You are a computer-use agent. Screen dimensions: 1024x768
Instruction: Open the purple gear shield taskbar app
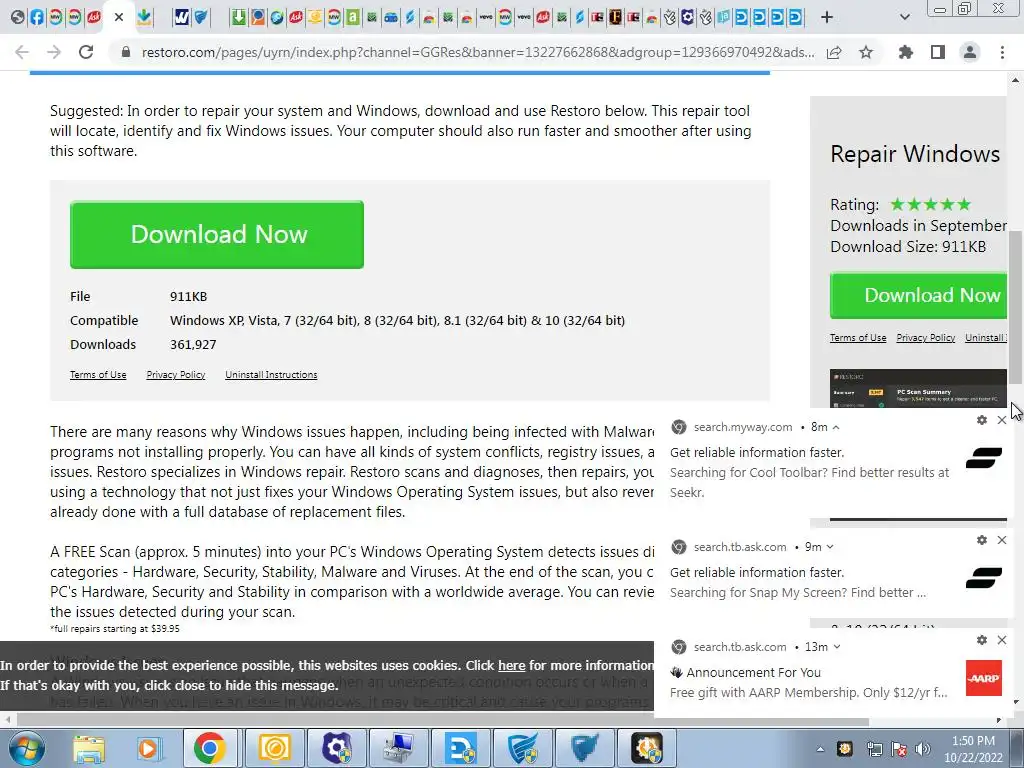click(337, 748)
